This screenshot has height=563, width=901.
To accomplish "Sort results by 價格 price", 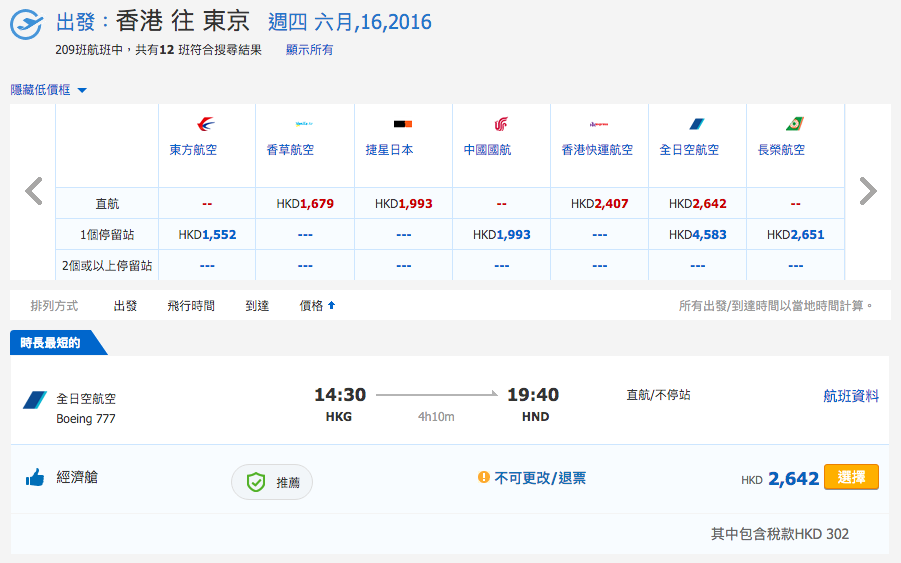I will 317,306.
